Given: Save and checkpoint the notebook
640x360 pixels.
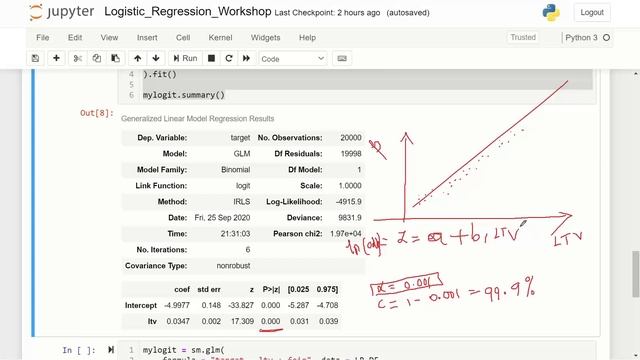Looking at the screenshot, I should pos(36,58).
